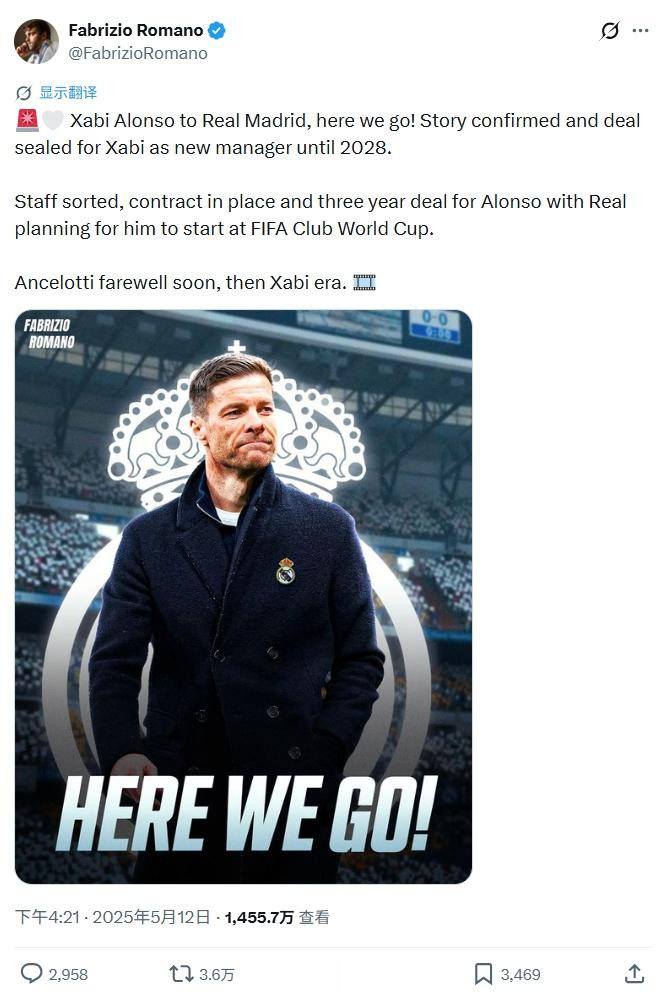Show translation via 显示翻译 link
The width and height of the screenshot is (666, 999).
pyautogui.click(x=68, y=93)
